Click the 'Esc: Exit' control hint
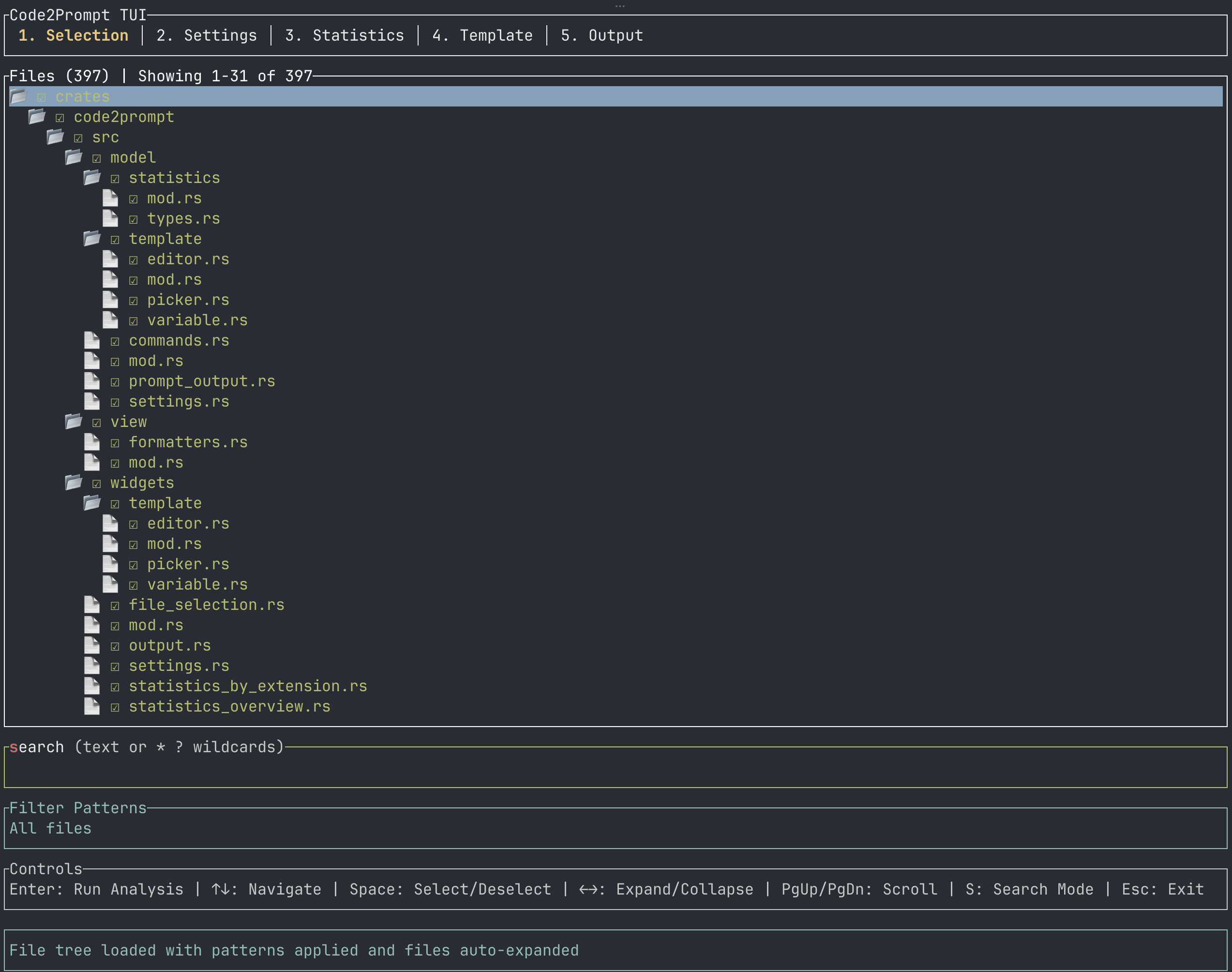1232x972 pixels. coord(1163,889)
